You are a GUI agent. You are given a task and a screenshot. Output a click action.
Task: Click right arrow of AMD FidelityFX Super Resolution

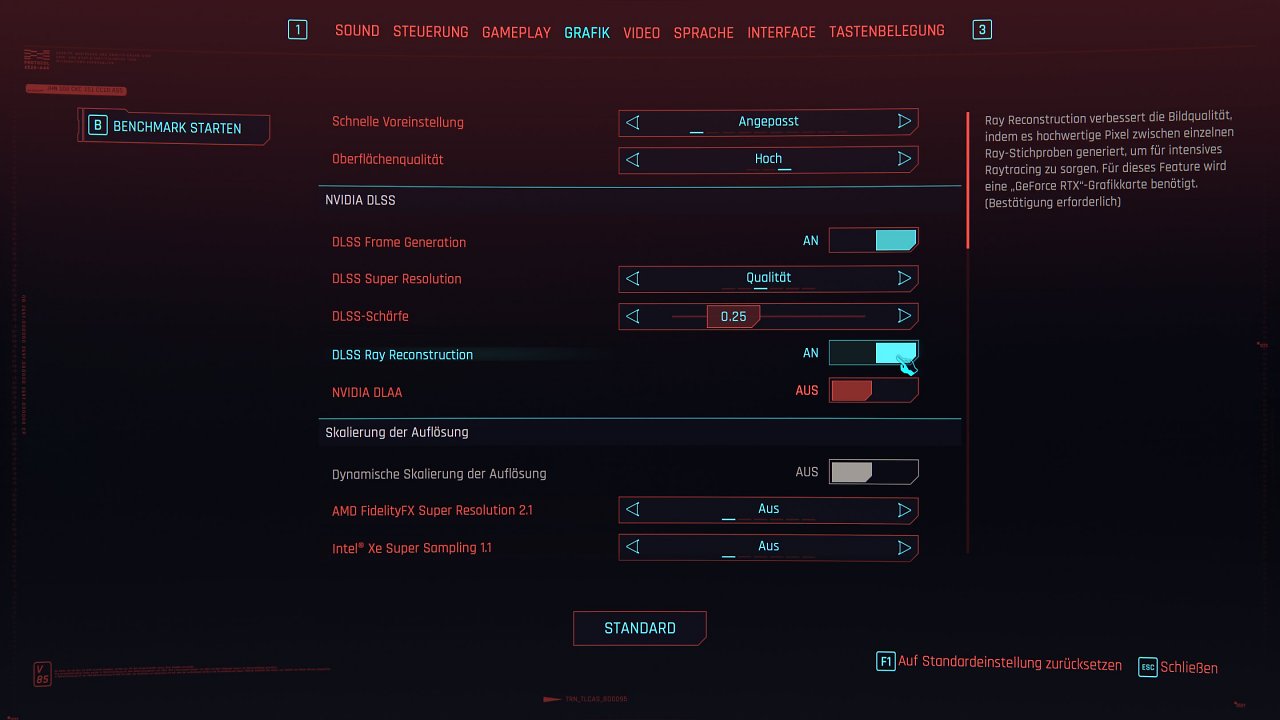(x=905, y=510)
